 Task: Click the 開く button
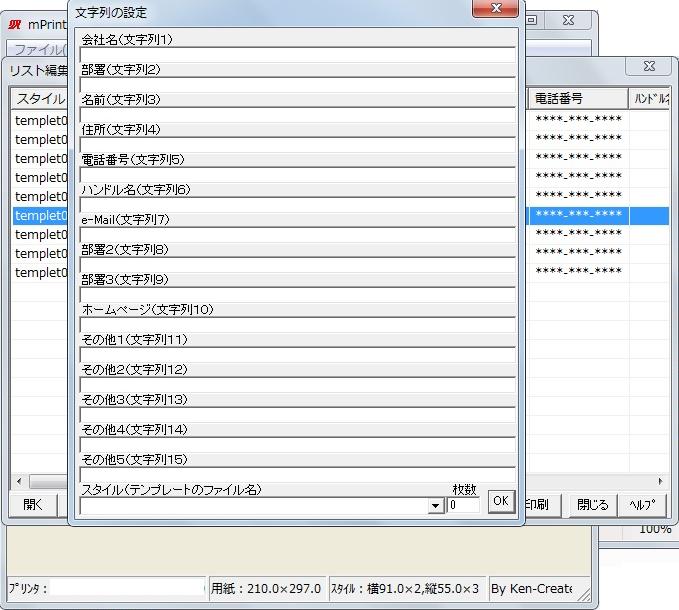click(x=33, y=504)
